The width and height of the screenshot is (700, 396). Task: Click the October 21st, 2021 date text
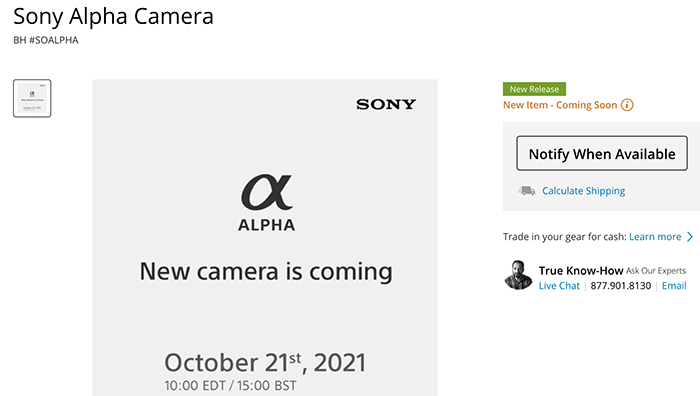[265, 362]
